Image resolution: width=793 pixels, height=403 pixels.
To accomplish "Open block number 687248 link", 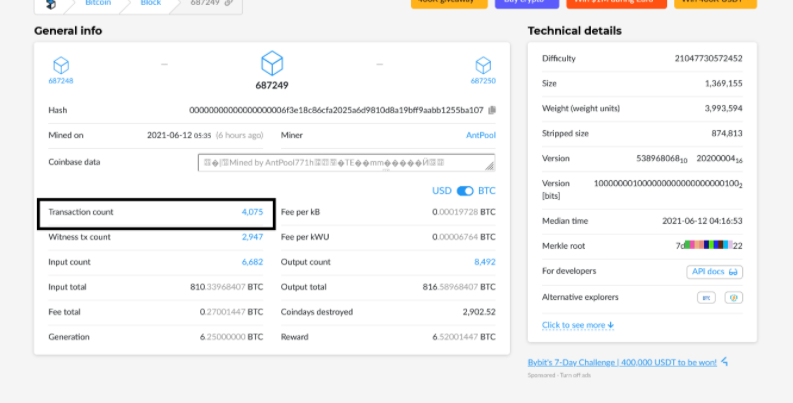I will [x=61, y=80].
